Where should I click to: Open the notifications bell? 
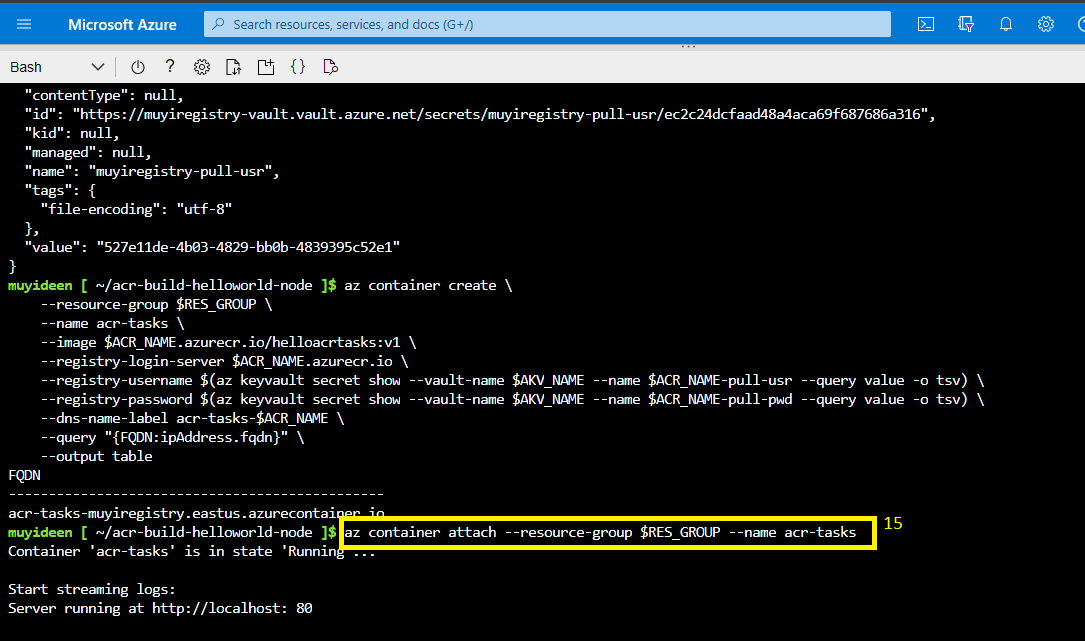tap(1006, 24)
